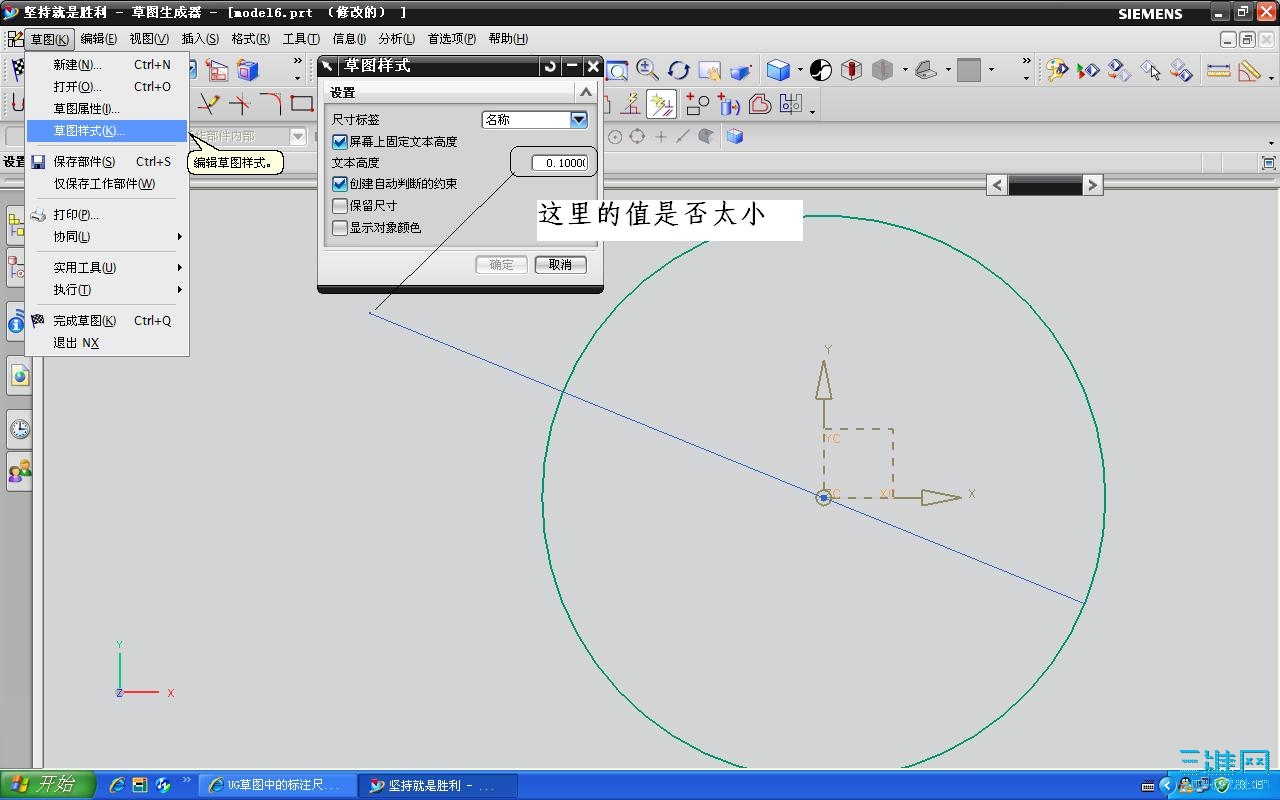Click the Internet Explorer quick launch icon
1280x800 pixels.
click(x=117, y=785)
